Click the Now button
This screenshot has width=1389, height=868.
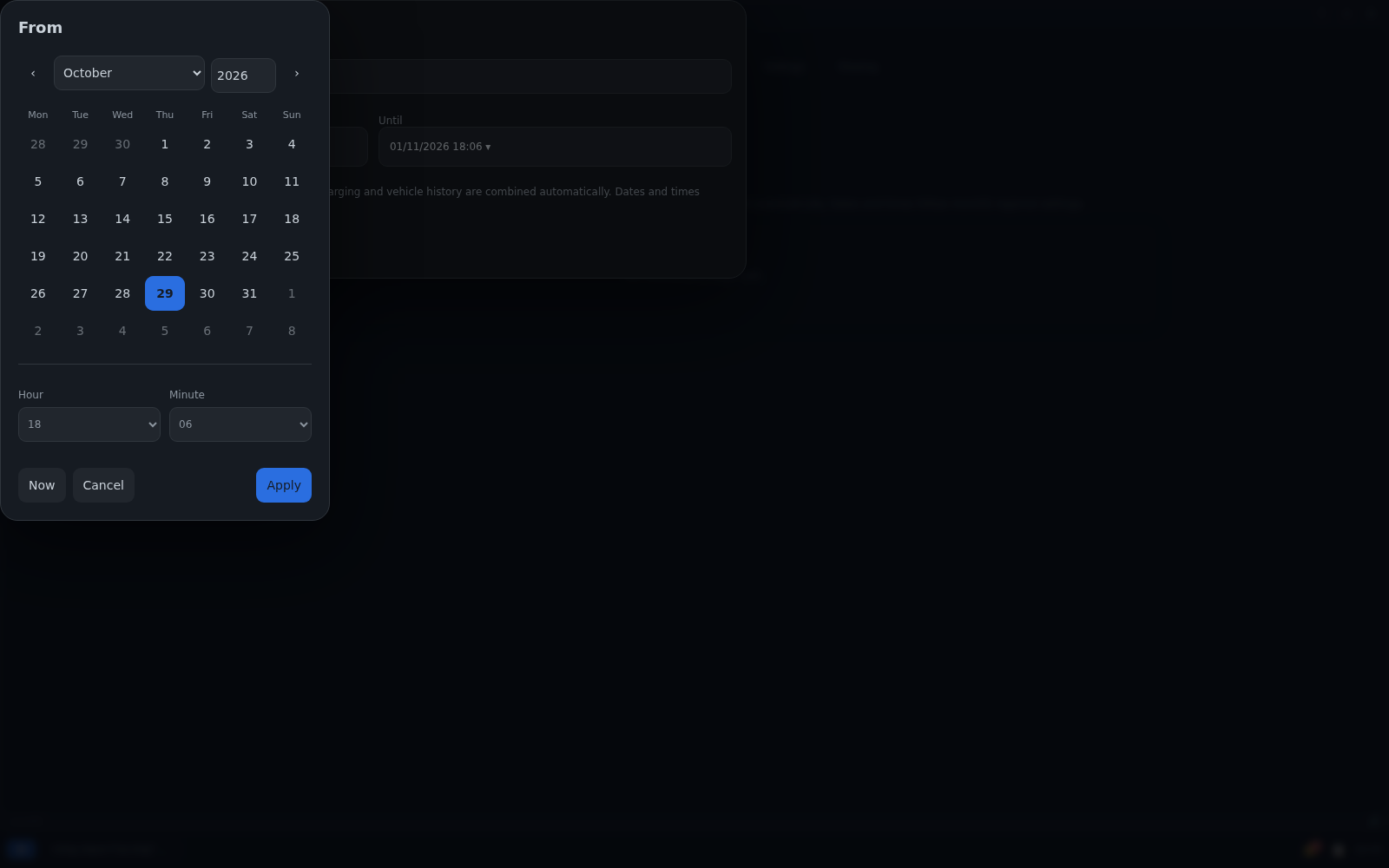tap(42, 485)
